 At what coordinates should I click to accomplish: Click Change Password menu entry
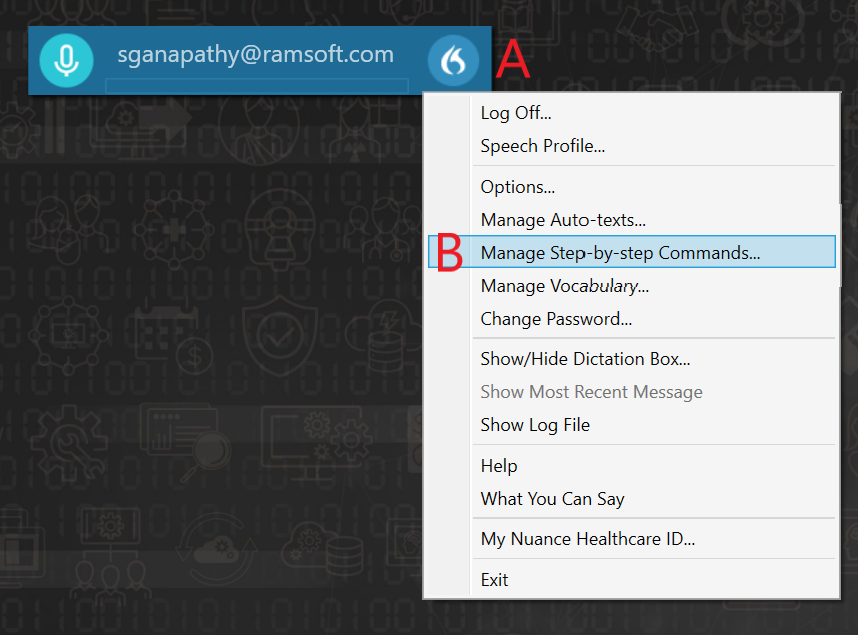[x=556, y=319]
